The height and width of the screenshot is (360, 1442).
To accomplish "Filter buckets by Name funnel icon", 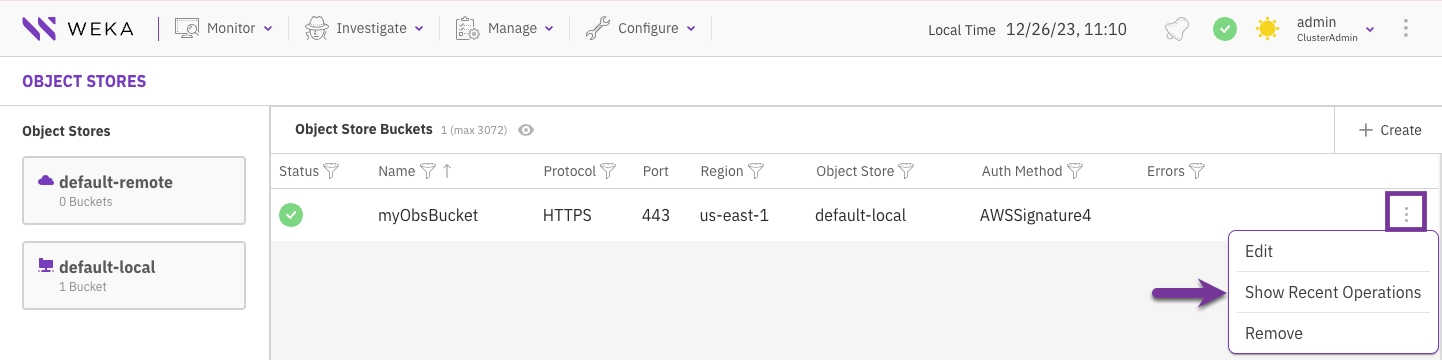I will [427, 171].
